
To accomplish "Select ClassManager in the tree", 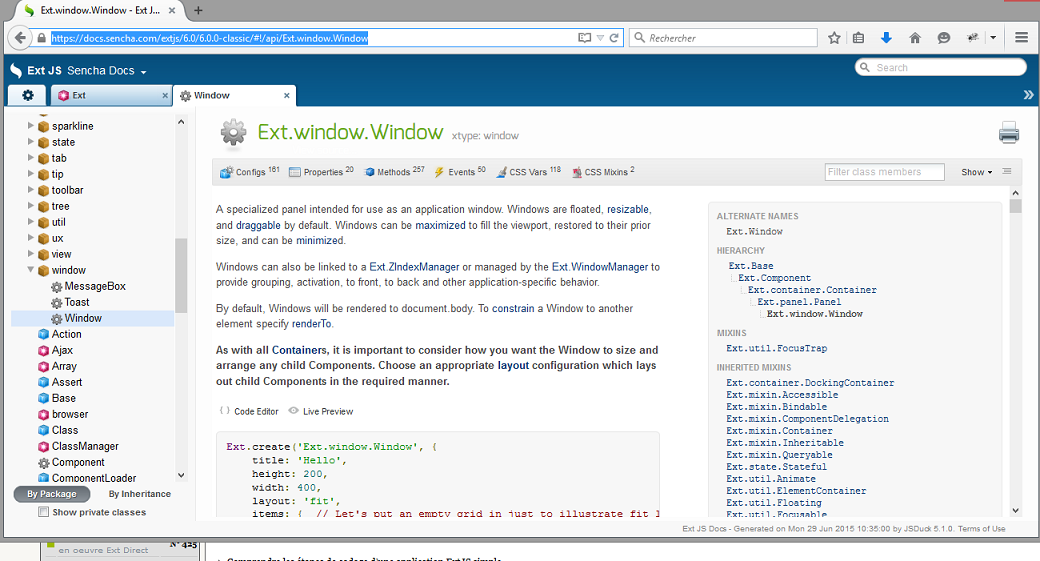I will point(85,446).
